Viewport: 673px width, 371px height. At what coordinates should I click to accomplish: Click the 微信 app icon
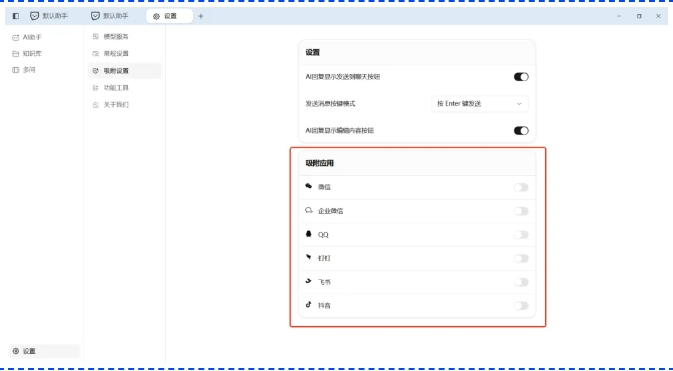coord(309,186)
